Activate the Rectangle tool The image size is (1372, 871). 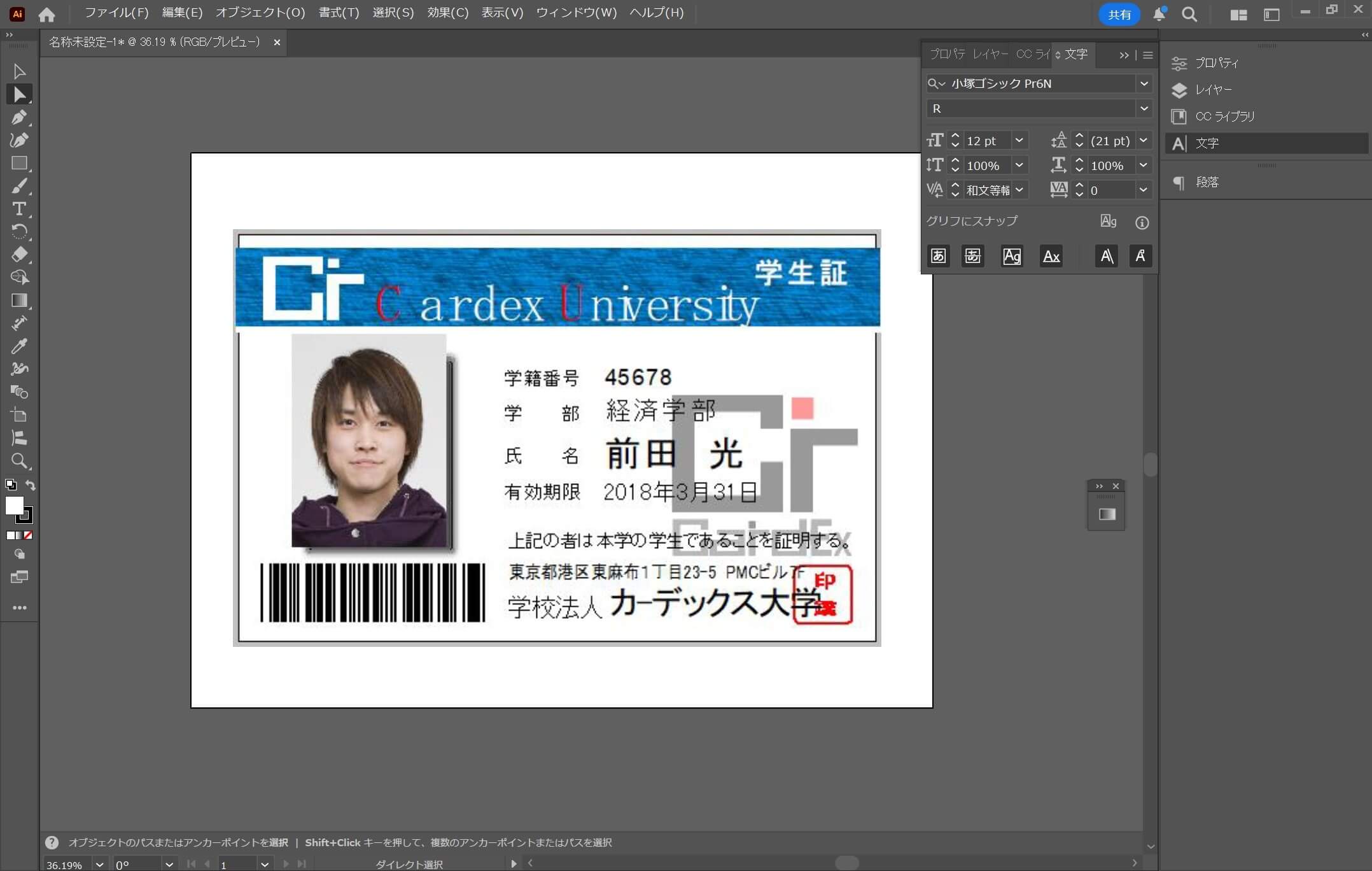tap(19, 164)
